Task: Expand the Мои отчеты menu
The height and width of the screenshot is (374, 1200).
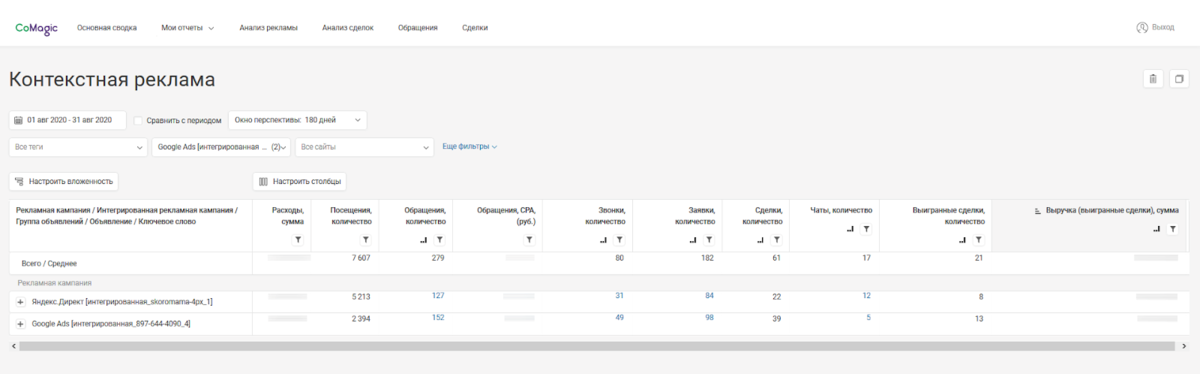Action: coord(188,28)
